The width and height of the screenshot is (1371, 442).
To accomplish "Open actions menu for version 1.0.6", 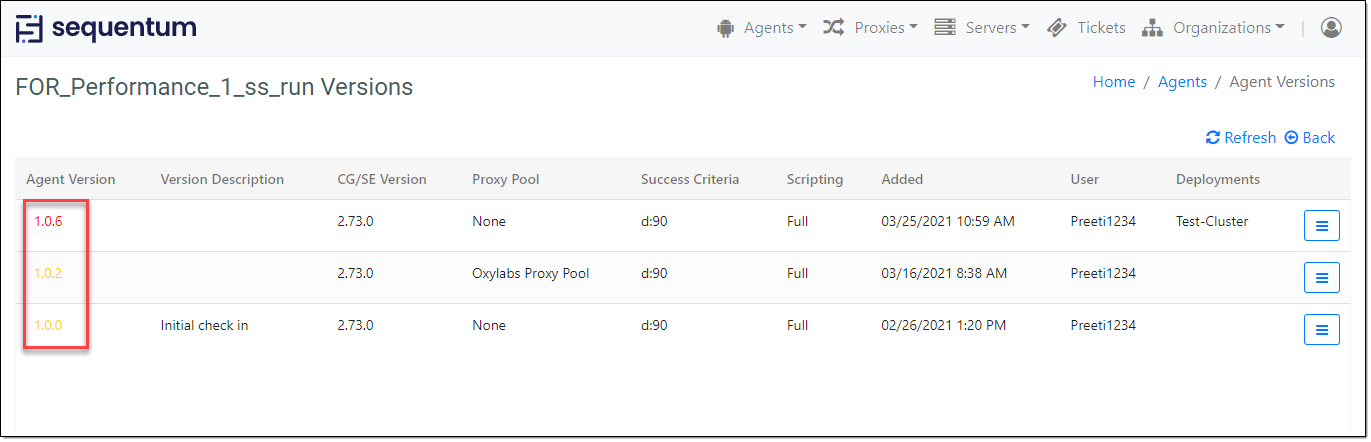I will [1321, 226].
